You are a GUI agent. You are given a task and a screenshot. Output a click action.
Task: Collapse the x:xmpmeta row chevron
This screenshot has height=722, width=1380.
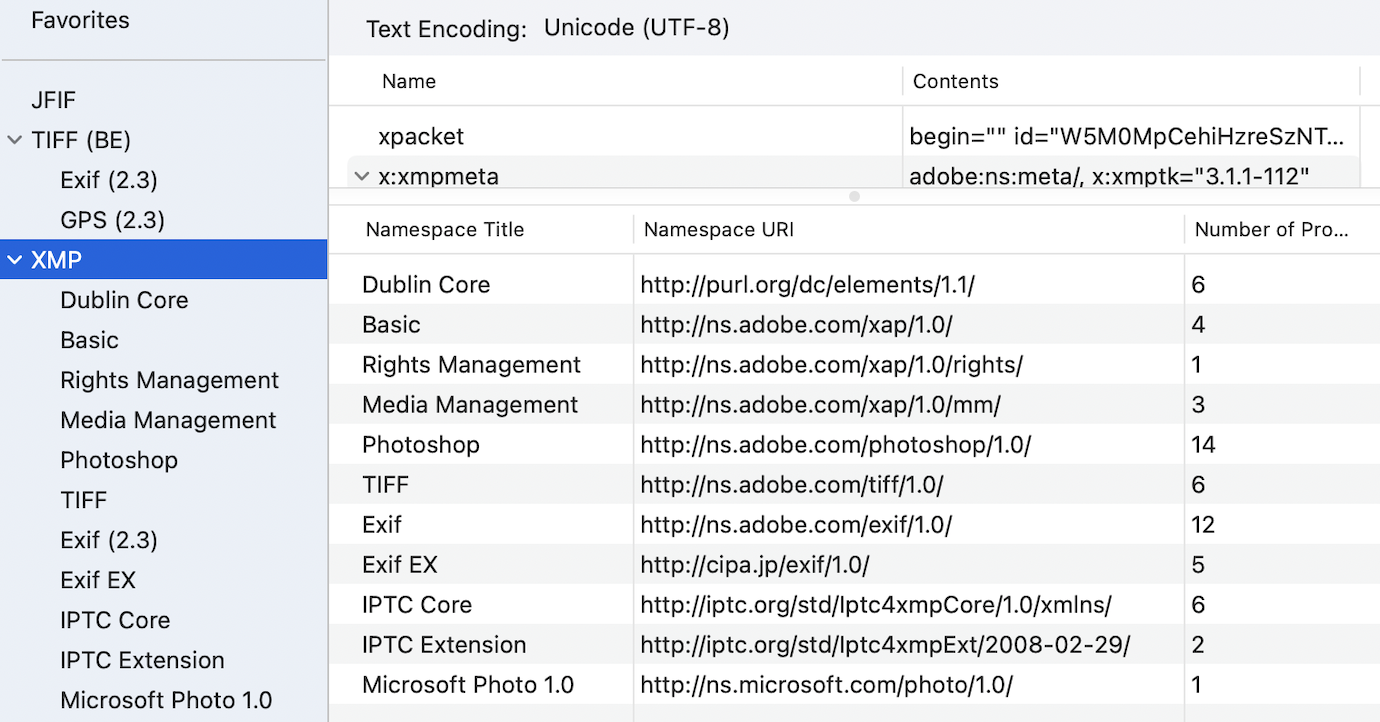pyautogui.click(x=361, y=176)
